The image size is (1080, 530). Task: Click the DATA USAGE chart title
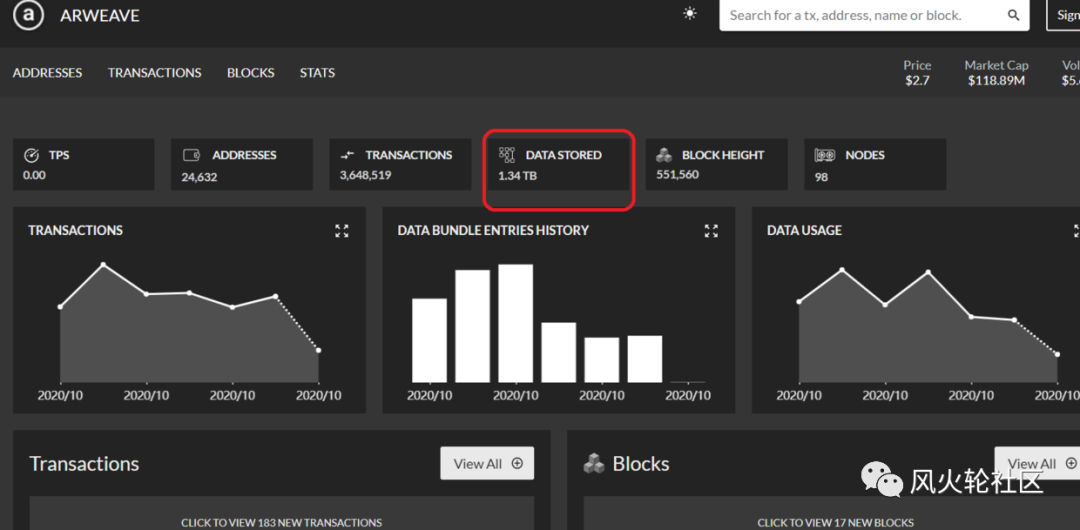804,230
